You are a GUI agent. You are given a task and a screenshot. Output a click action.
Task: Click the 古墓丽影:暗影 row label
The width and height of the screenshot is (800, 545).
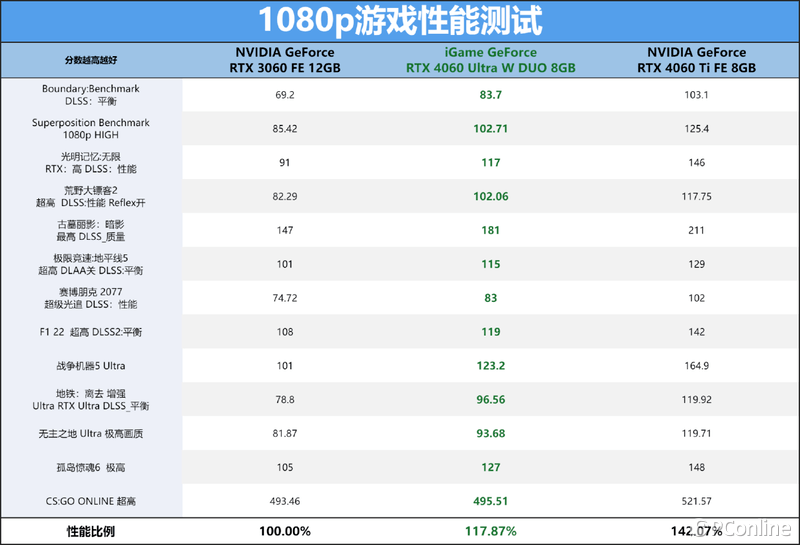(91, 231)
